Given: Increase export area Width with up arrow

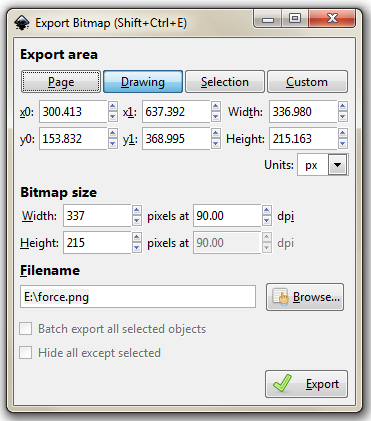Looking at the screenshot, I should coord(343,107).
